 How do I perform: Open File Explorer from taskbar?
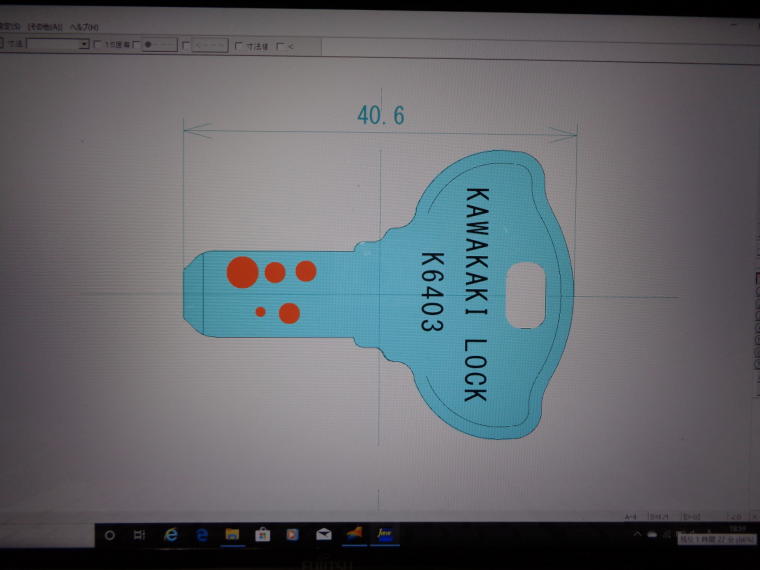tap(232, 535)
